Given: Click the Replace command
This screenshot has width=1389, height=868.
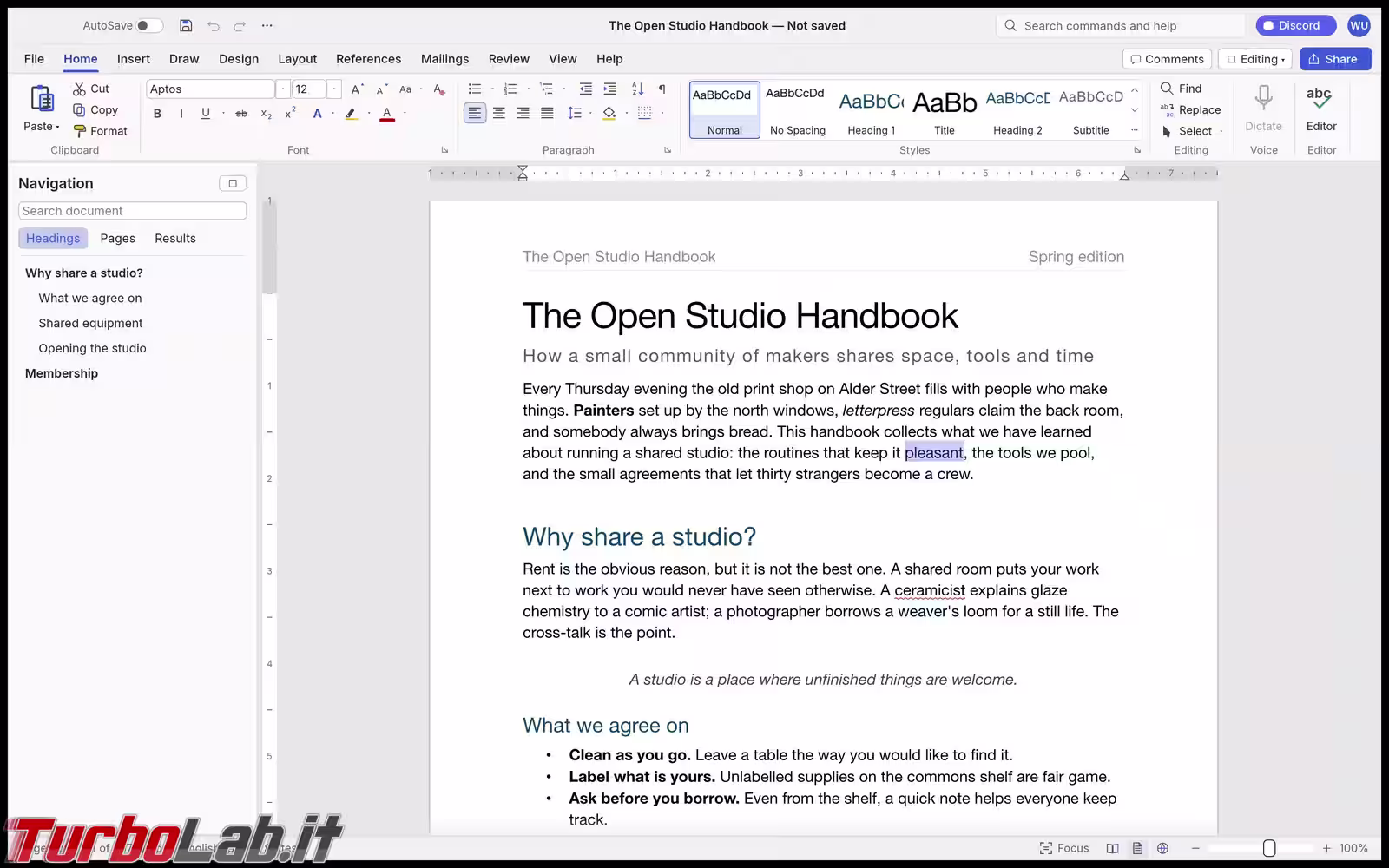Looking at the screenshot, I should click(x=1190, y=110).
